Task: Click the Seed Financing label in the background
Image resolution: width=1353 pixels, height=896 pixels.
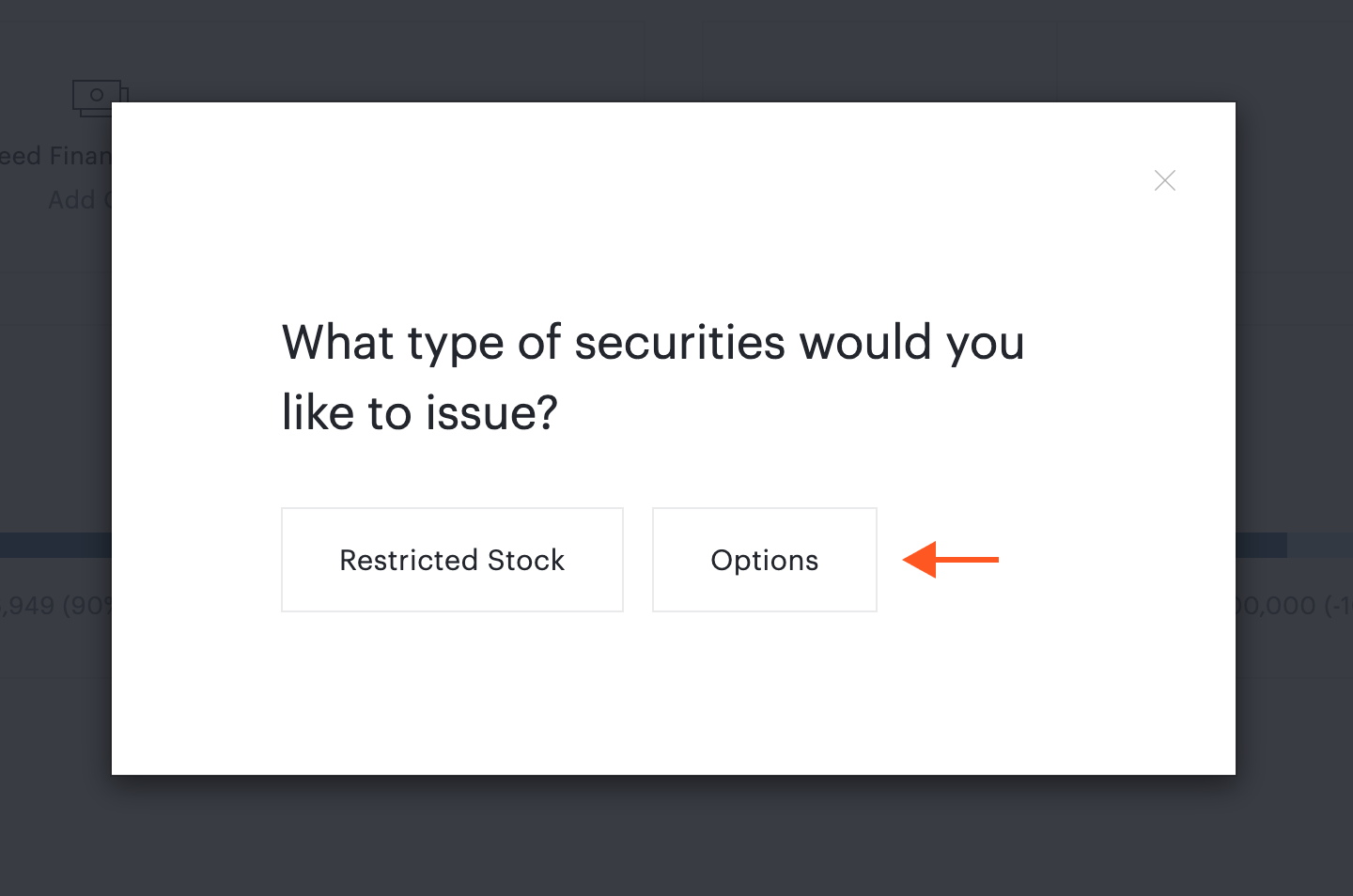Action: click(x=56, y=155)
